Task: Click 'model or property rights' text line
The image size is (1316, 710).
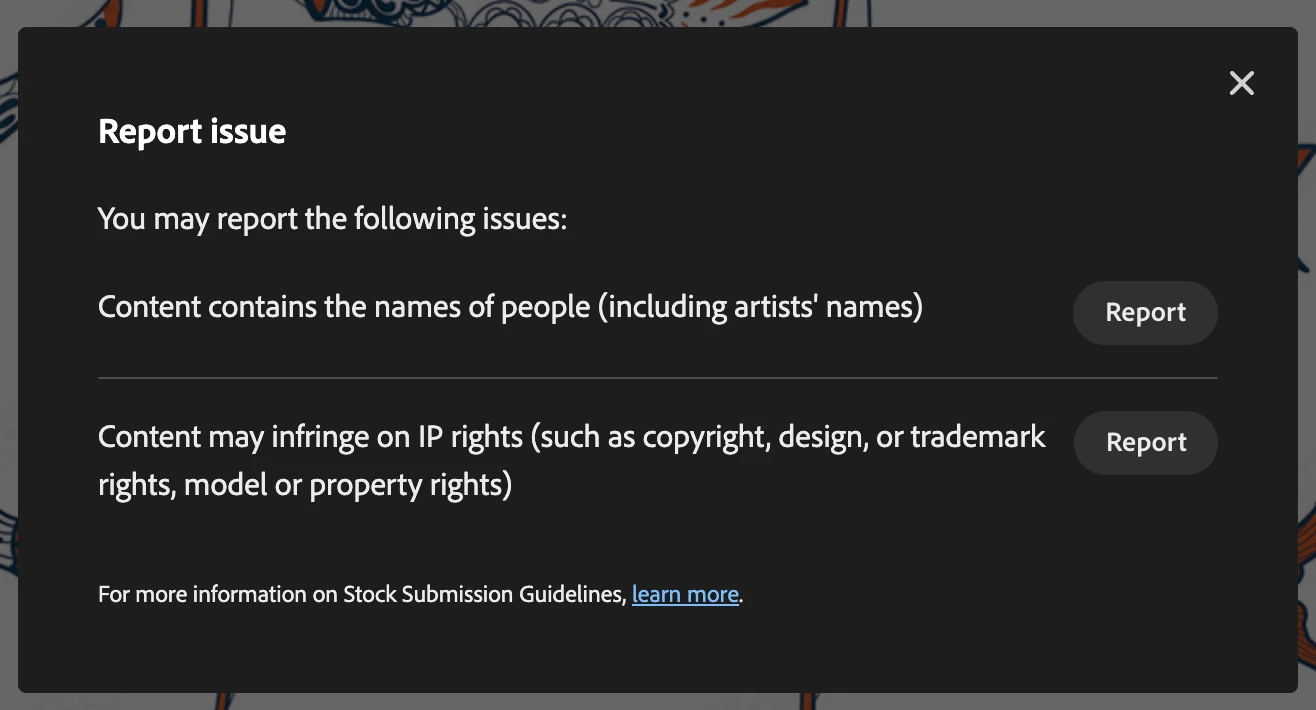Action: [305, 485]
